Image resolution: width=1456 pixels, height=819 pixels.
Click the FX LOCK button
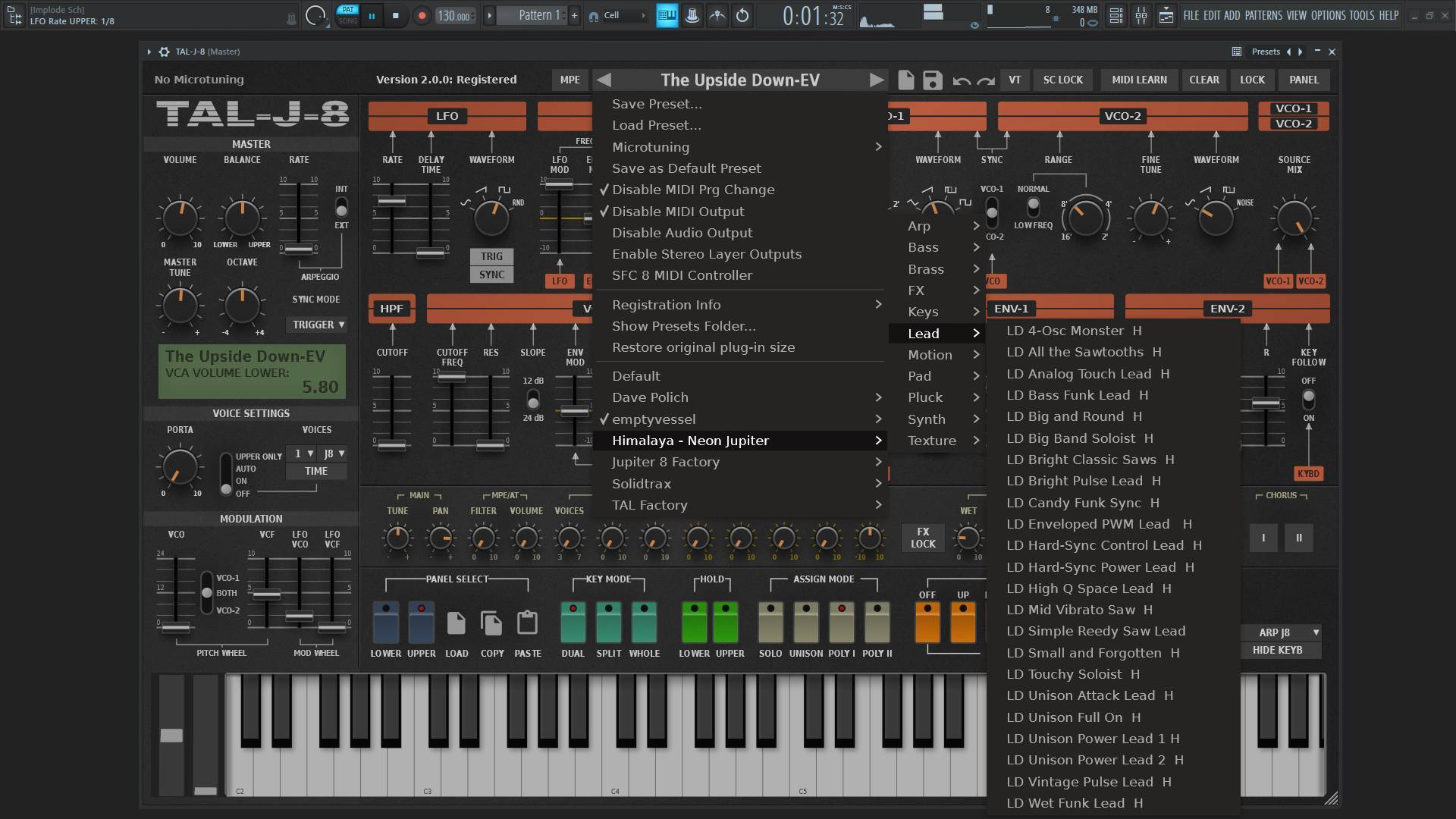point(923,538)
